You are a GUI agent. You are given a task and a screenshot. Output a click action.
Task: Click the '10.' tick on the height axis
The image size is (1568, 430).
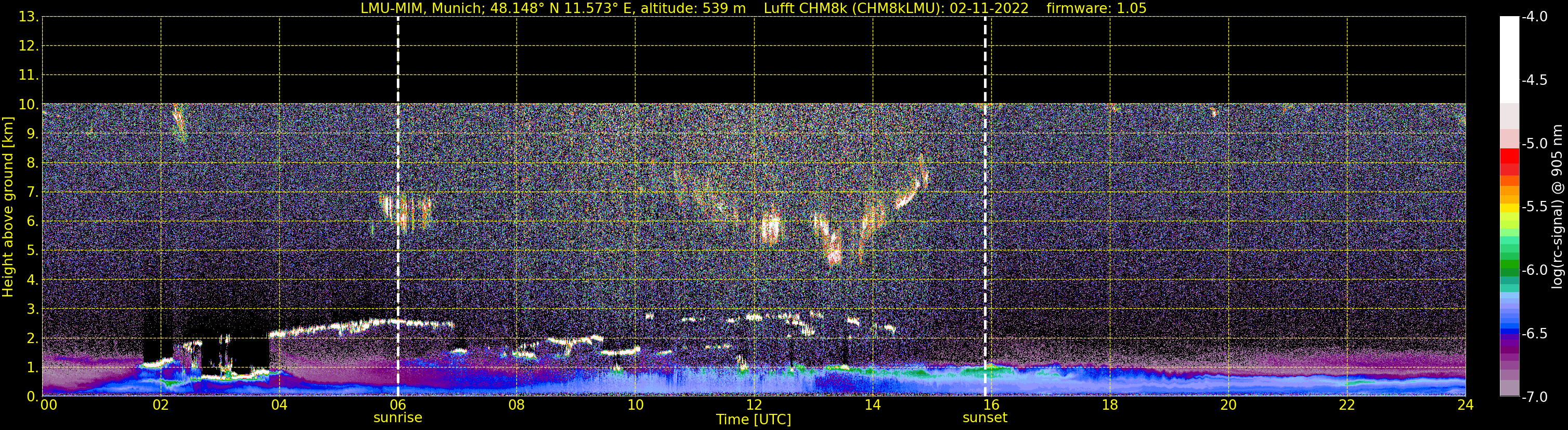tap(29, 105)
